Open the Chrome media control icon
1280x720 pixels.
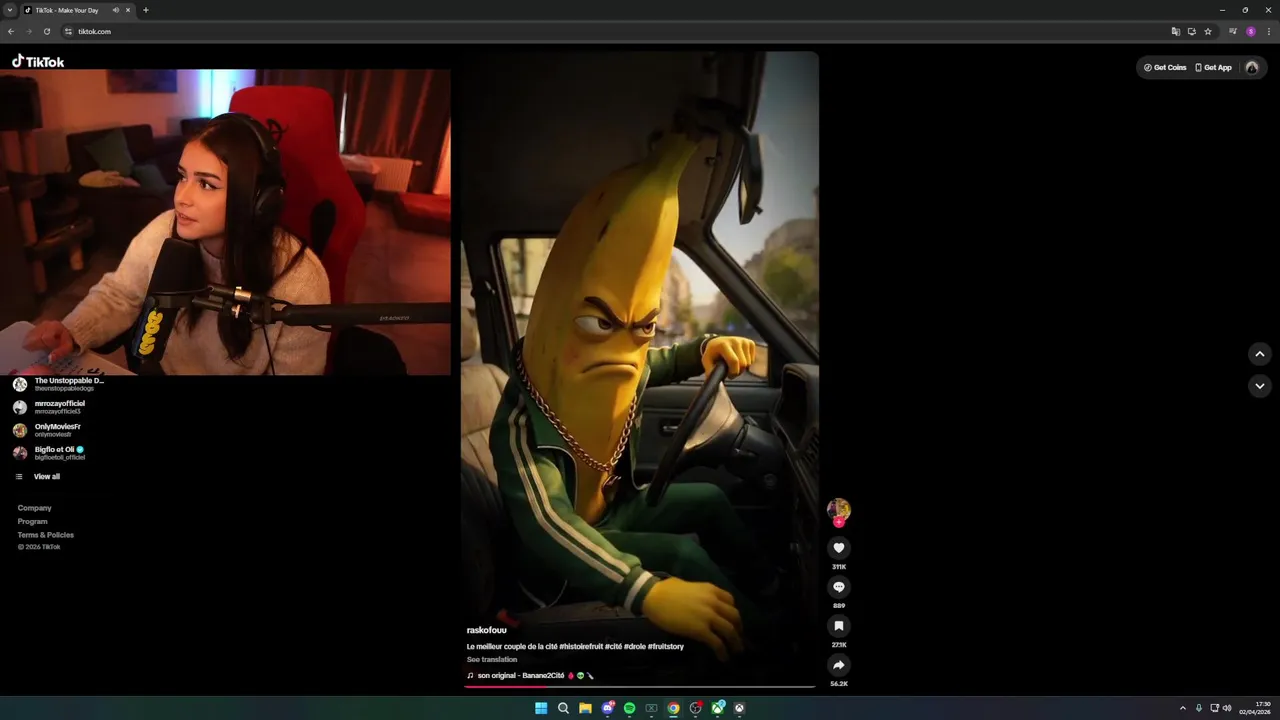click(x=1233, y=32)
